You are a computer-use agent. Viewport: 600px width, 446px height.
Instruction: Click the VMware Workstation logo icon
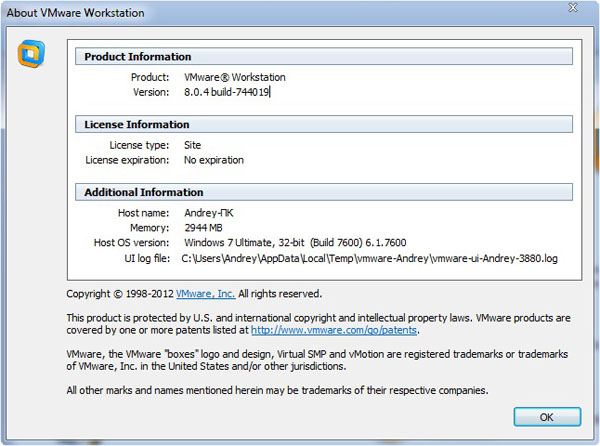point(30,54)
